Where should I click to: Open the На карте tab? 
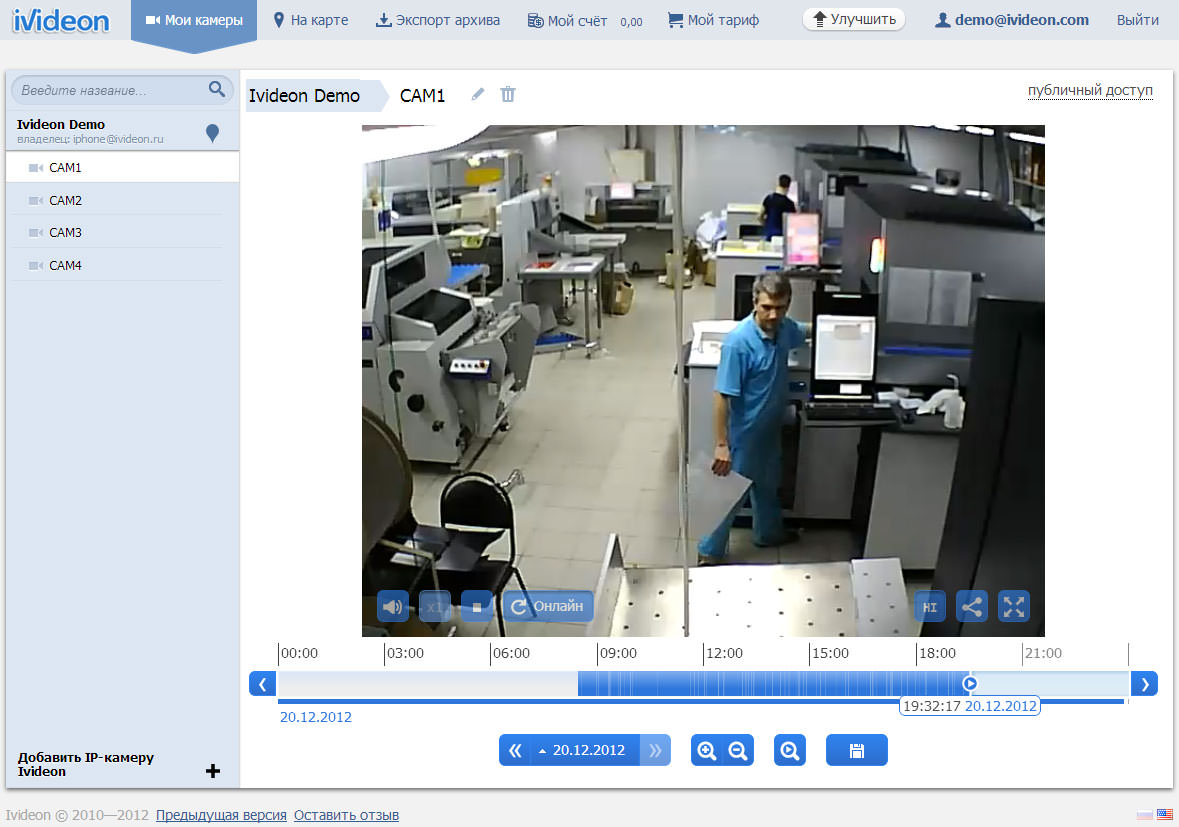click(311, 20)
